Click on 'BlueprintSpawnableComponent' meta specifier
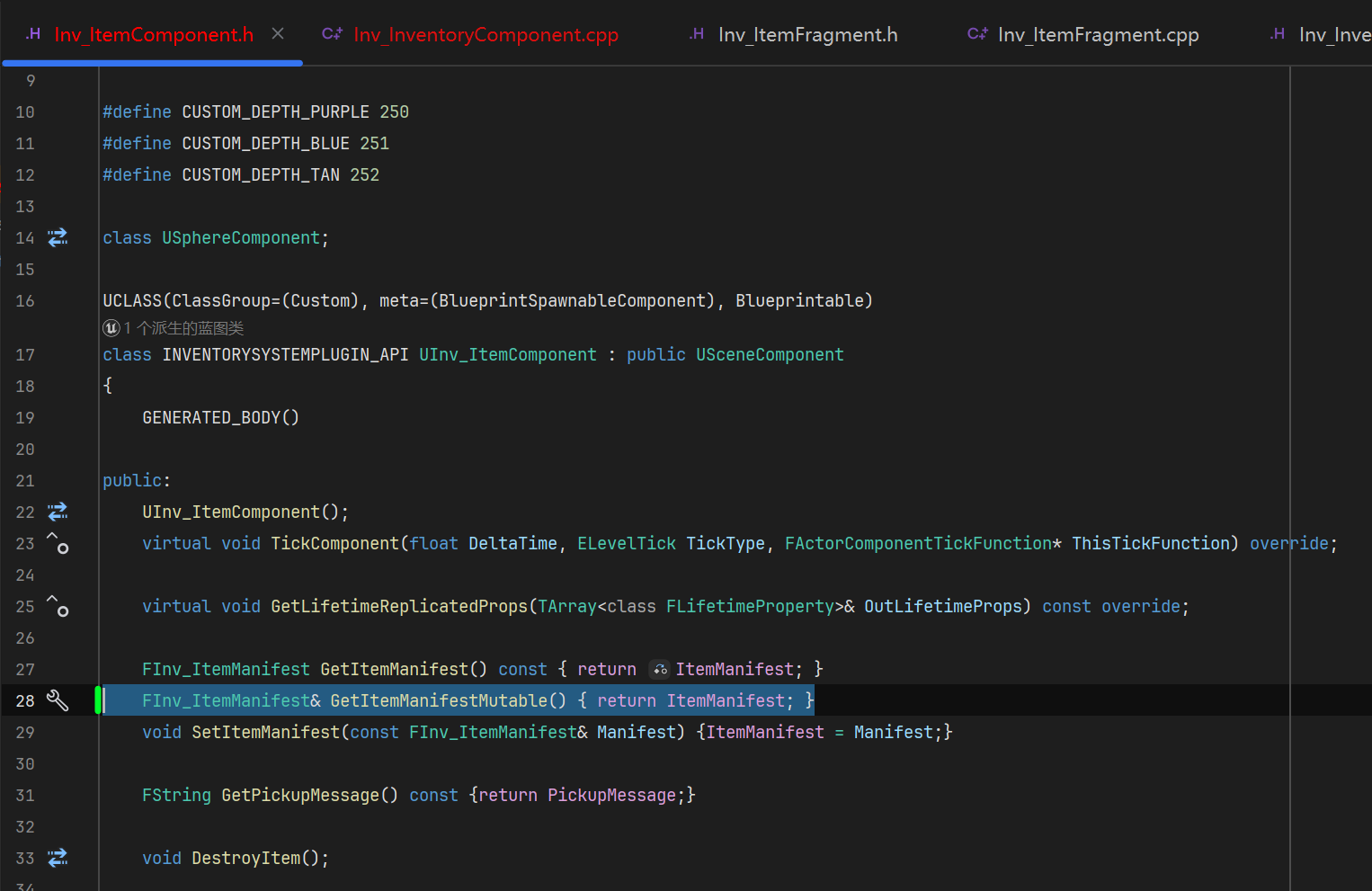The width and height of the screenshot is (1372, 891). [573, 300]
